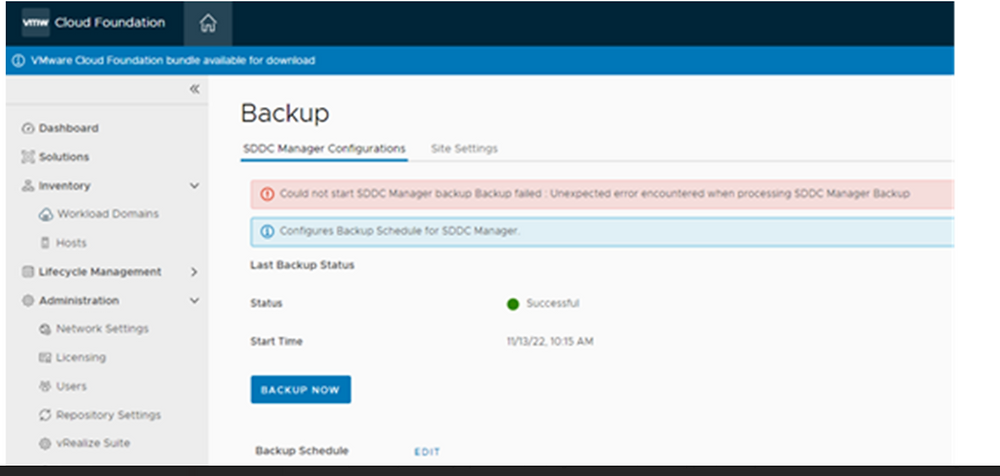Click the Configures Backup Schedule info text
This screenshot has height=476, width=1000.
click(400, 231)
